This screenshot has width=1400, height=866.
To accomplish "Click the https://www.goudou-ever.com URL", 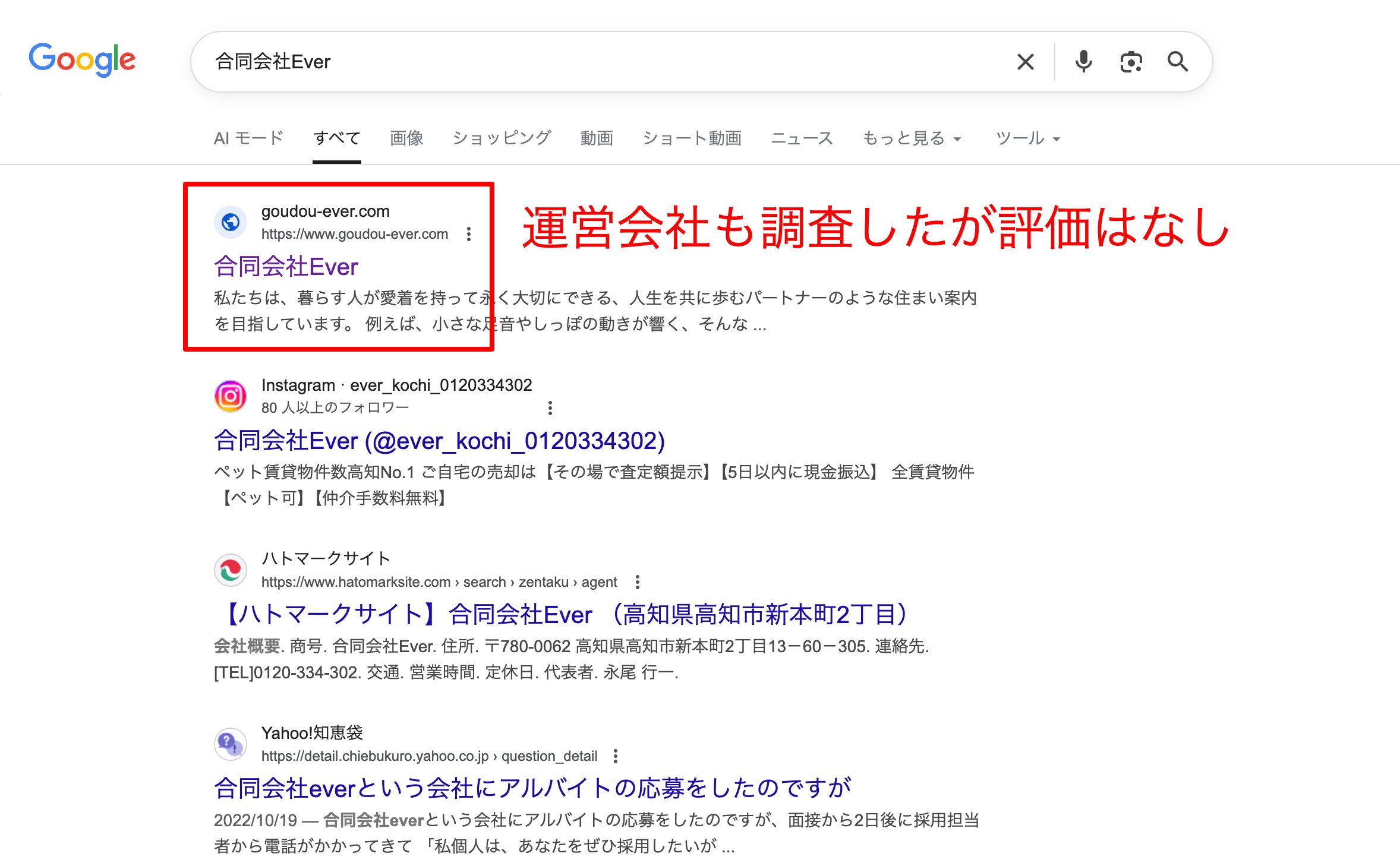I will click(x=355, y=234).
